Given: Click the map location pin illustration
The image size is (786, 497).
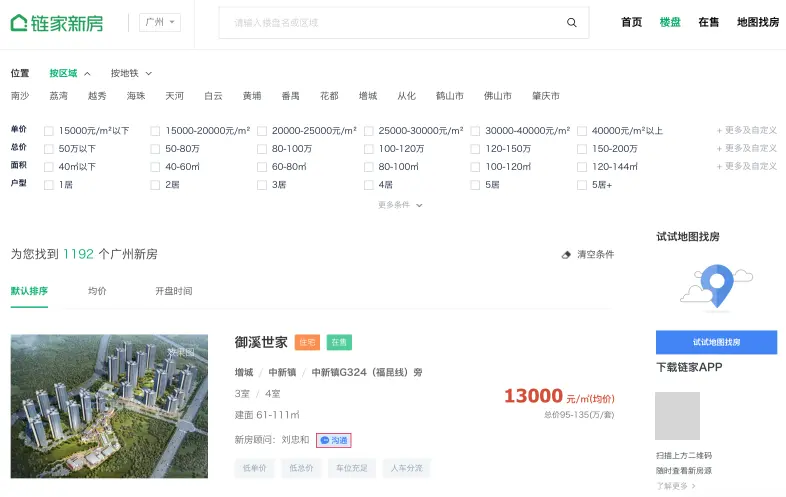Looking at the screenshot, I should point(715,285).
